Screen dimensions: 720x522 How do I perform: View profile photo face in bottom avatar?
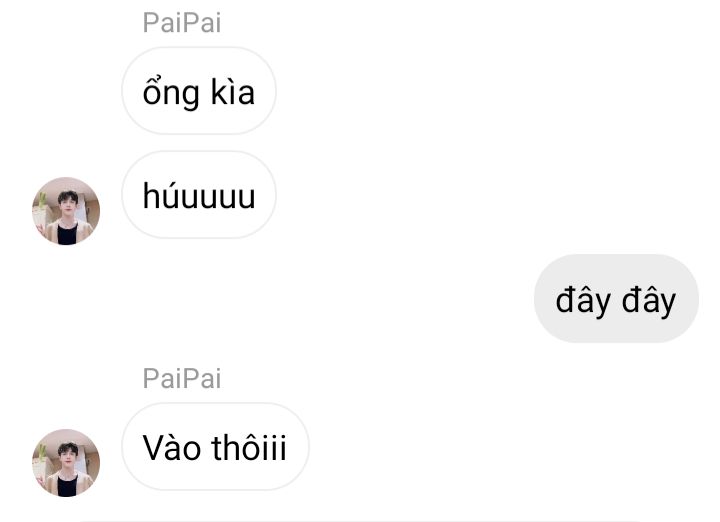point(68,456)
